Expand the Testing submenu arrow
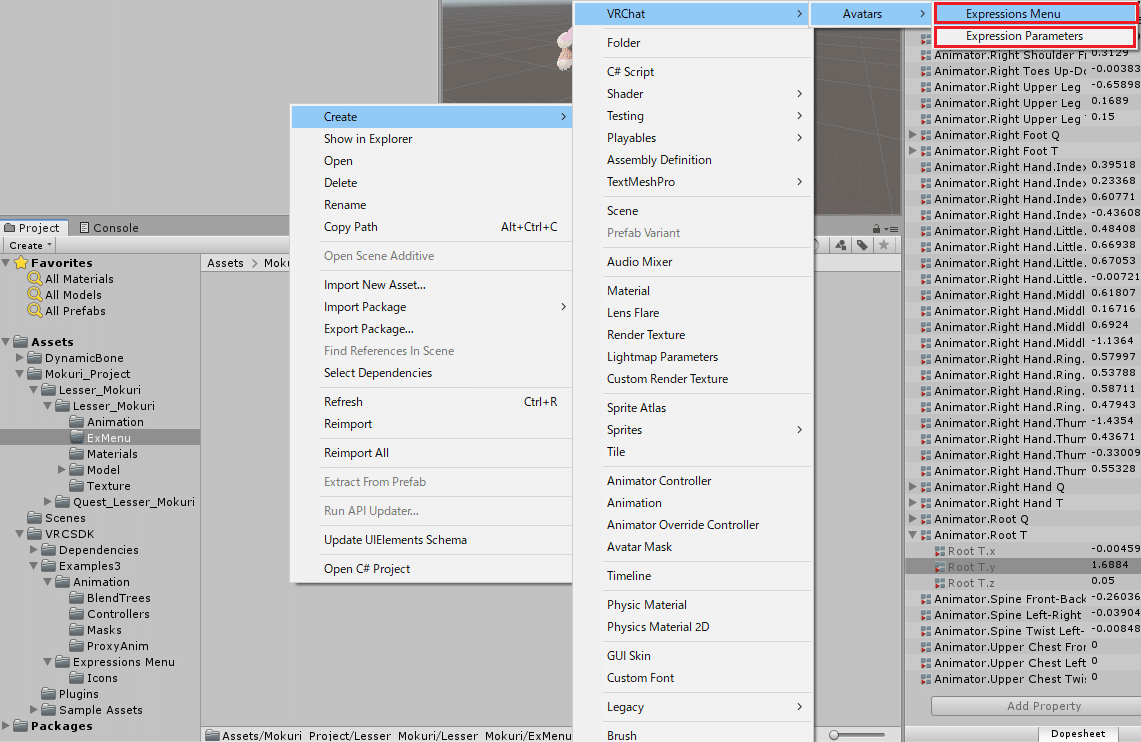The image size is (1141, 742). click(799, 116)
